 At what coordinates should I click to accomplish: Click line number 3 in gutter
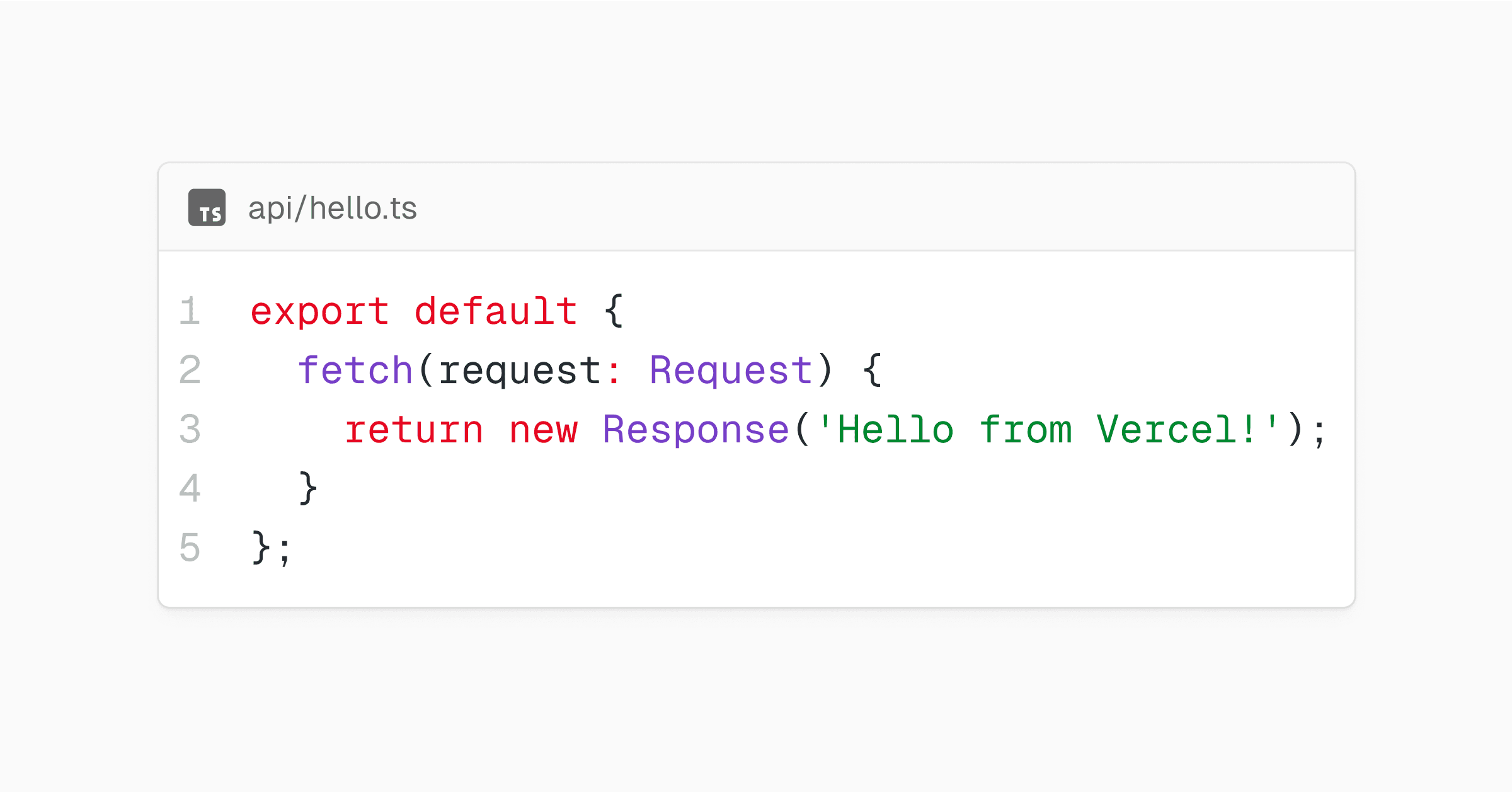pyautogui.click(x=190, y=429)
